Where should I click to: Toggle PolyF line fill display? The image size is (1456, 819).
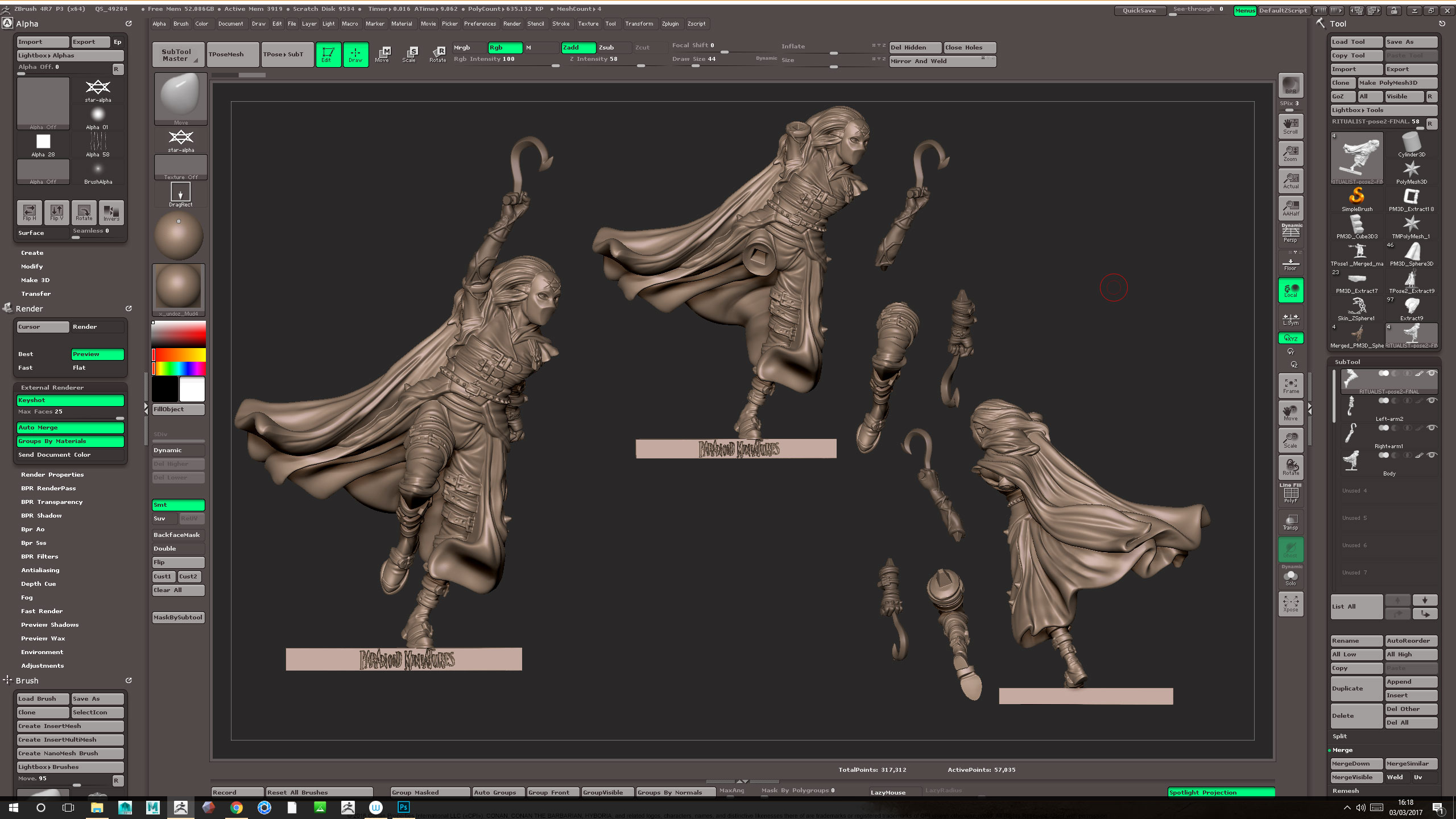(1290, 494)
